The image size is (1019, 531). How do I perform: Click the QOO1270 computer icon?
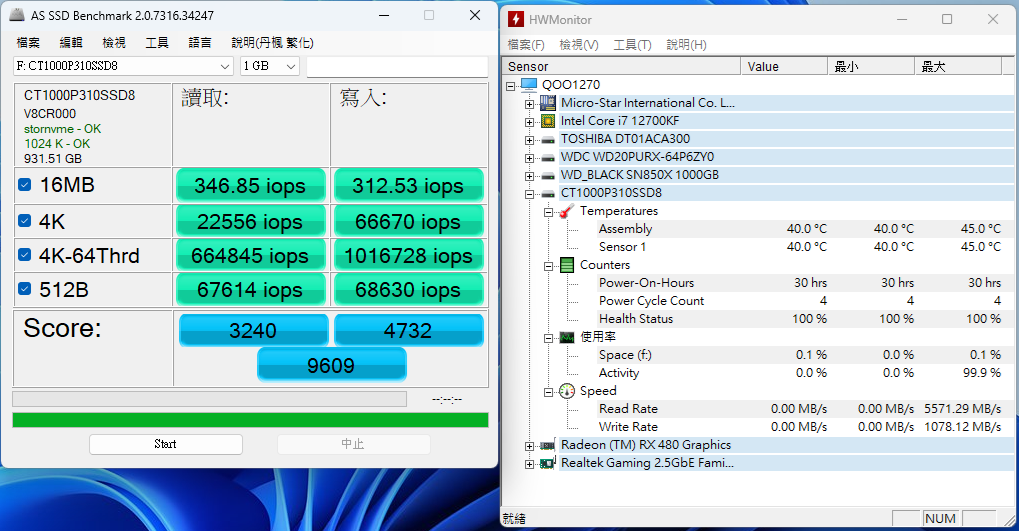tap(529, 84)
